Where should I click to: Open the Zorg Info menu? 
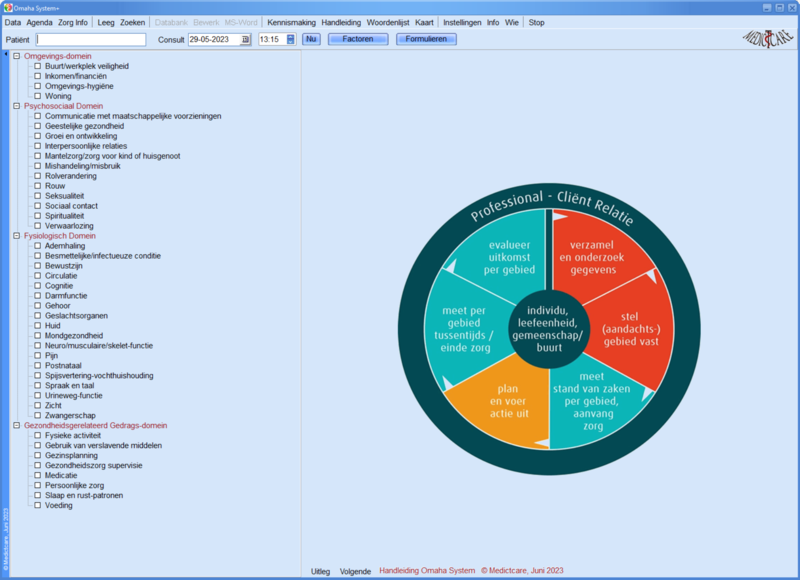click(74, 22)
